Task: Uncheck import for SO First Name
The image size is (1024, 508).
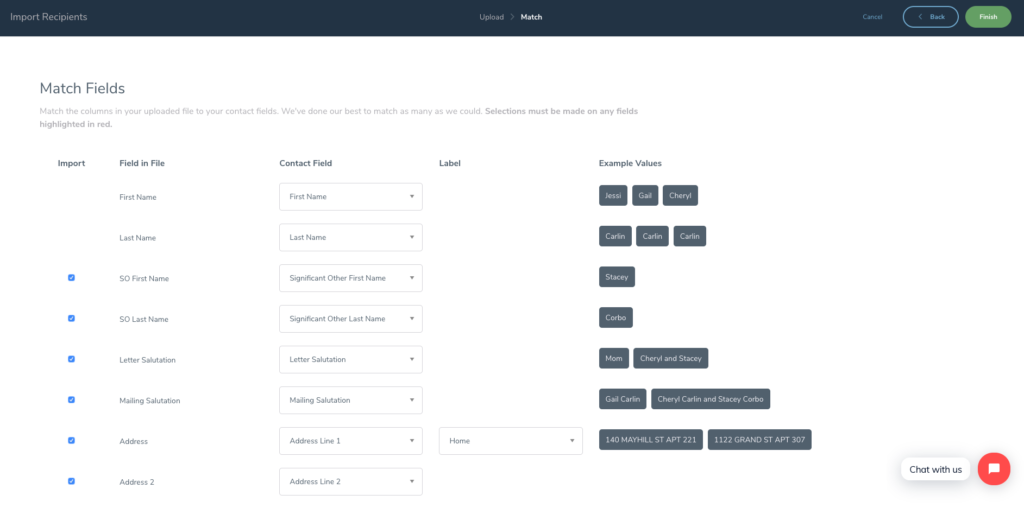Action: tap(71, 278)
